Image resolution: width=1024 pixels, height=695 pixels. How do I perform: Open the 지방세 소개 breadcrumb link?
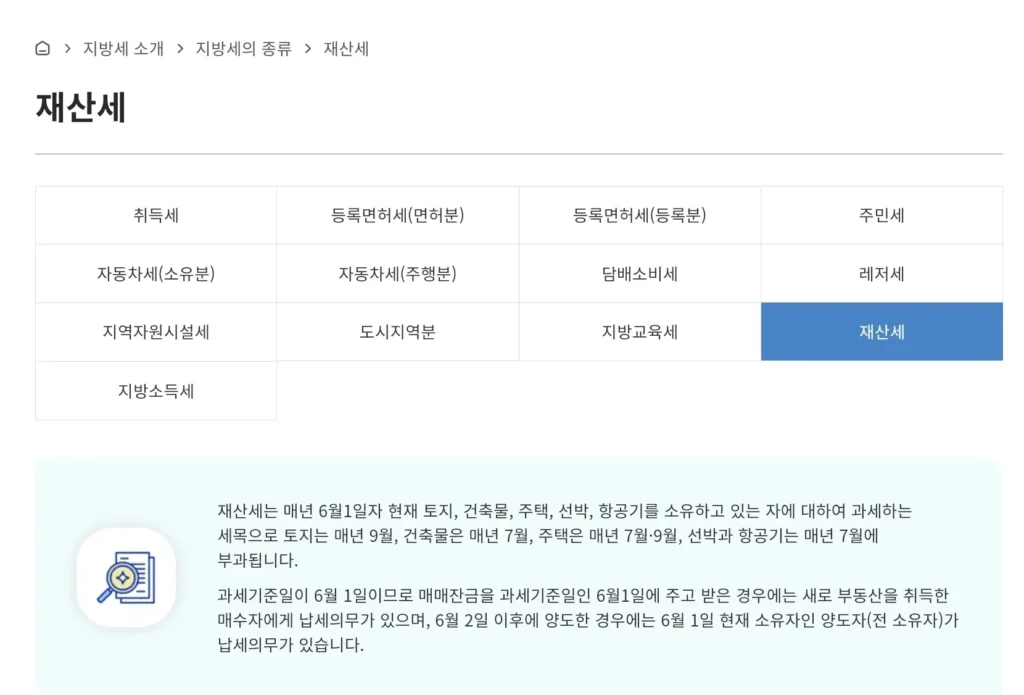[x=123, y=48]
